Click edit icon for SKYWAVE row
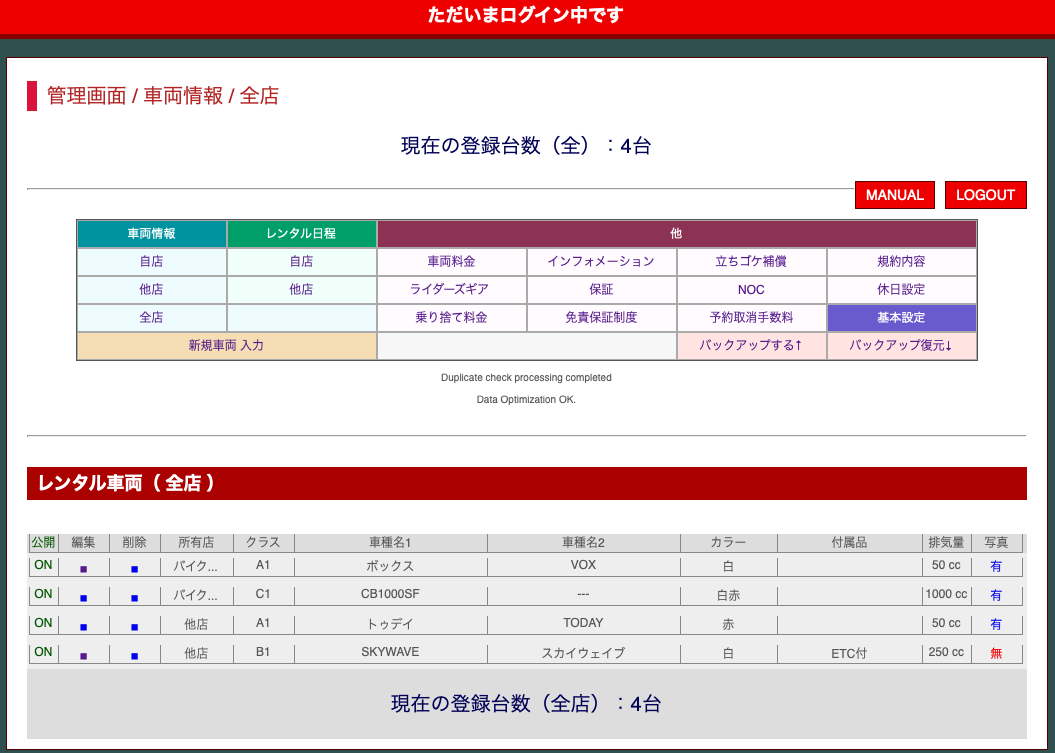Image resolution: width=1055 pixels, height=753 pixels. pyautogui.click(x=83, y=656)
